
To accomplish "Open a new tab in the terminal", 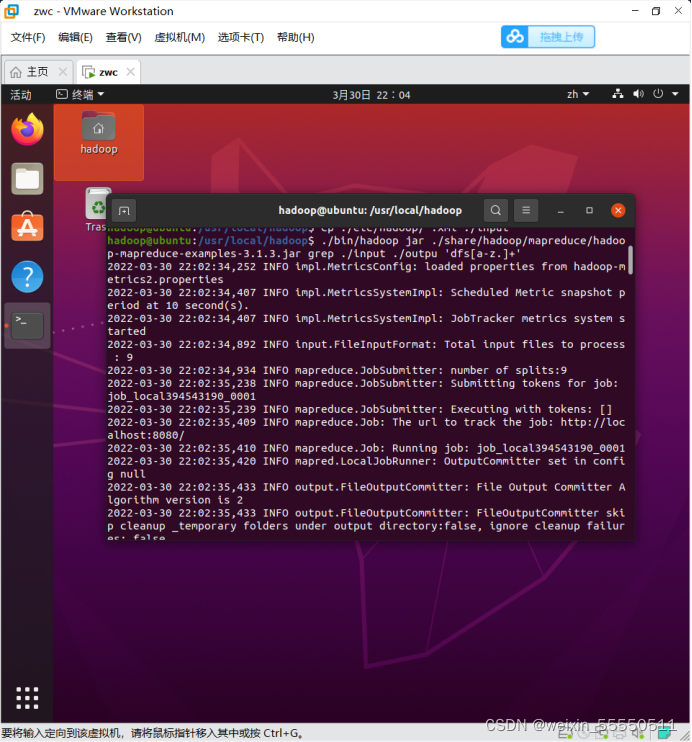I will 124,211.
